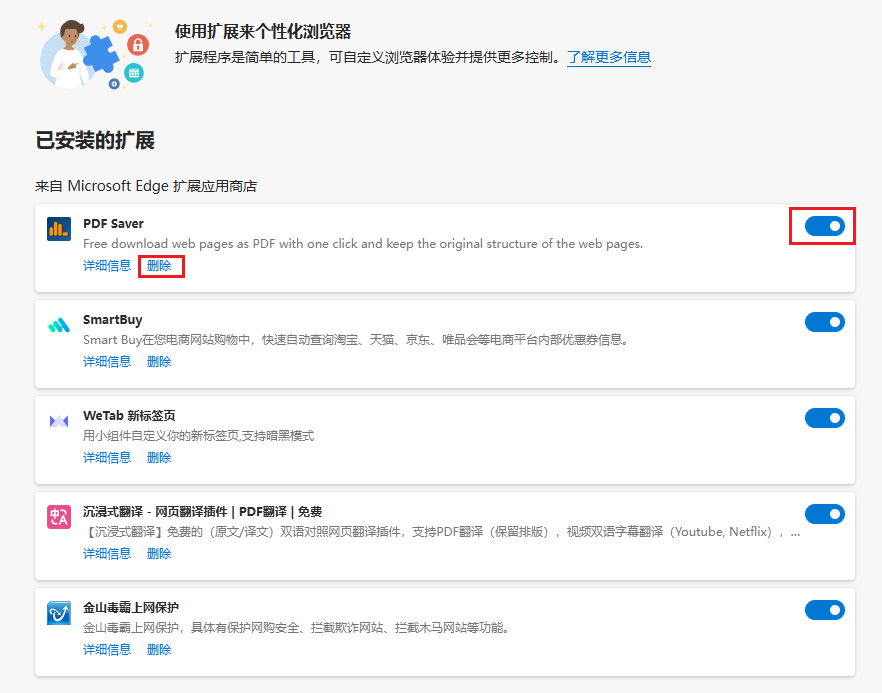Click 删除 under 金山毒霸上网保护

160,649
